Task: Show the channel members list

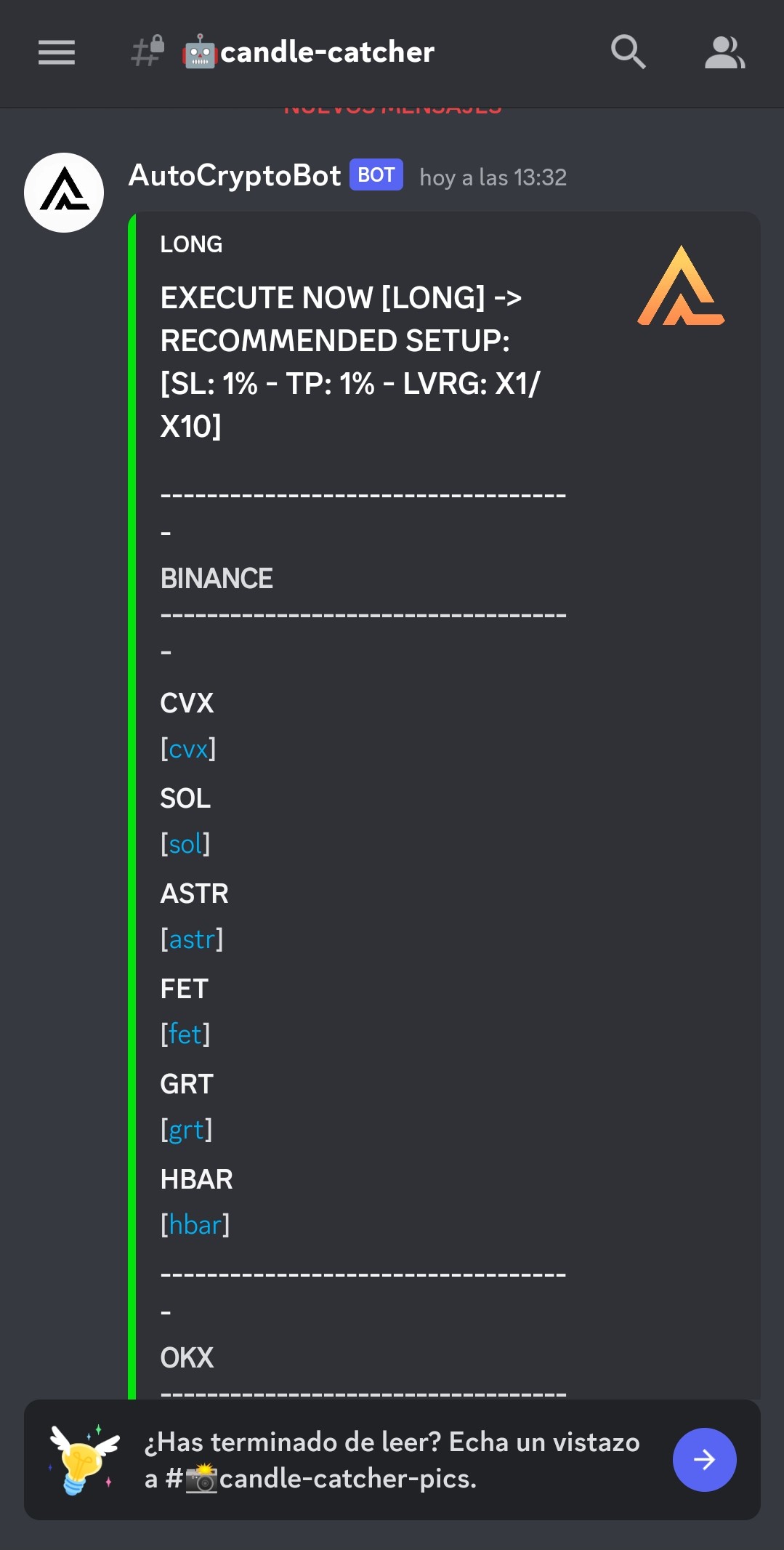Action: [724, 52]
